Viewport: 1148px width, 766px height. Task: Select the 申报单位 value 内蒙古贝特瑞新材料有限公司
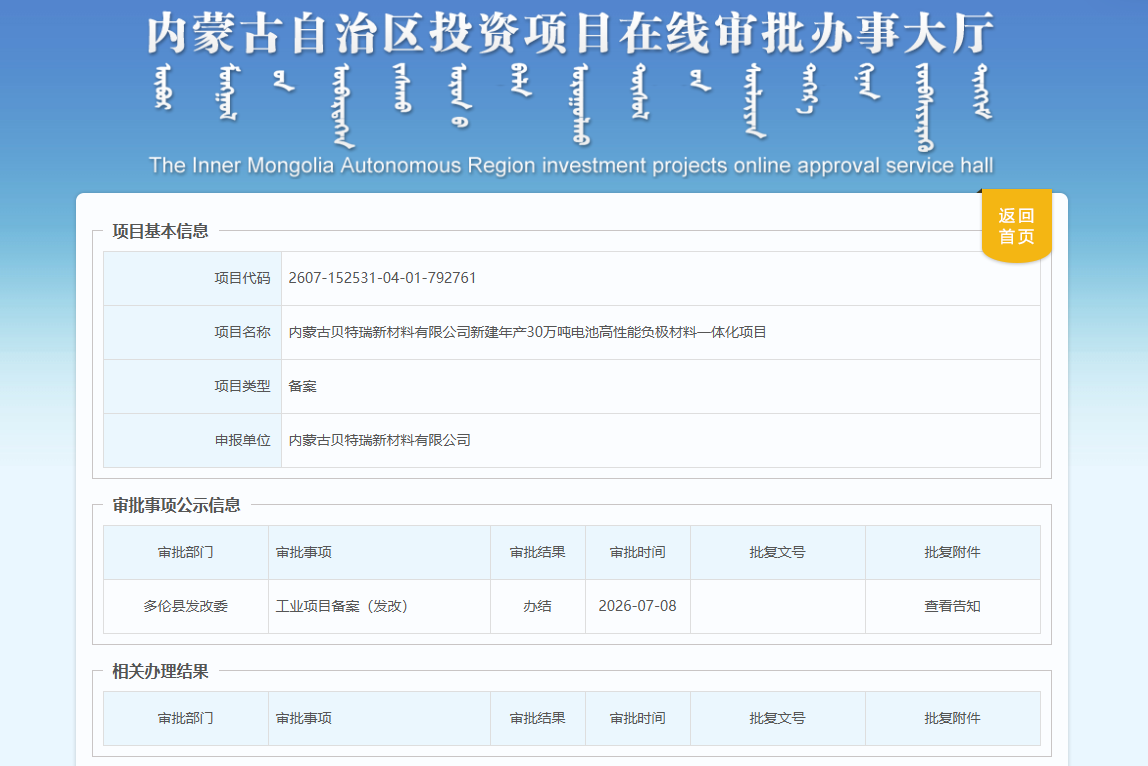(379, 441)
